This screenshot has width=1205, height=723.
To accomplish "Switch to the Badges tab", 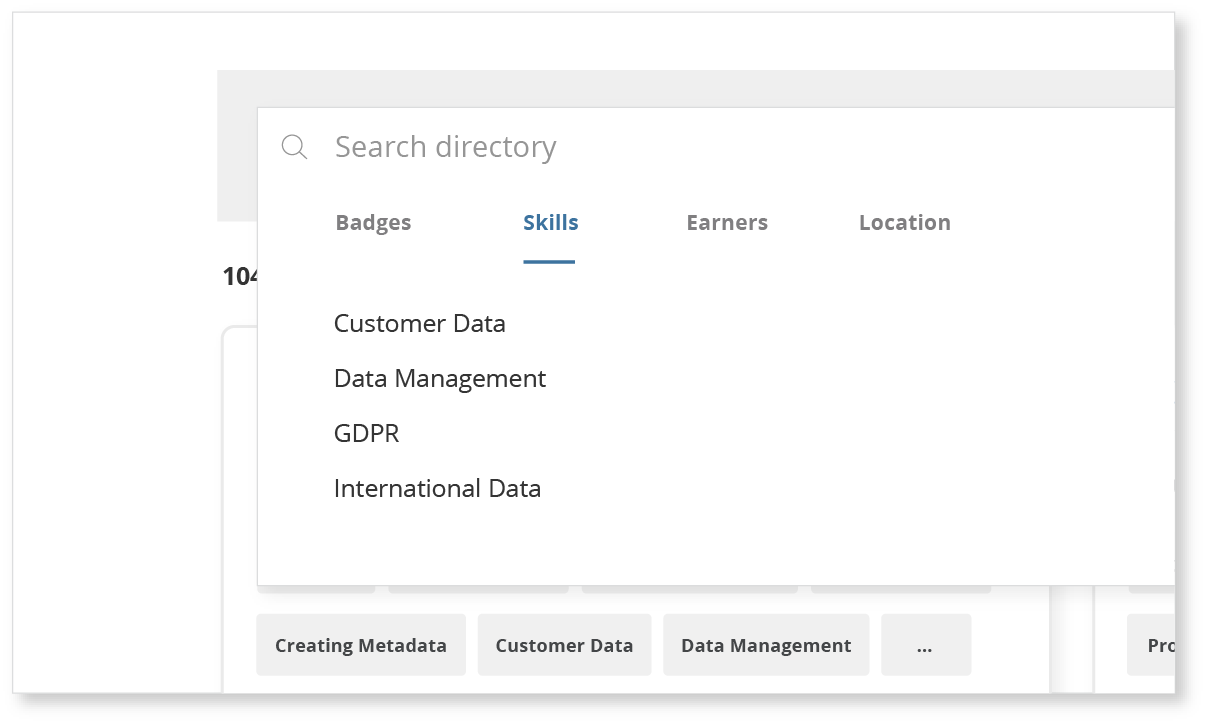I will (373, 223).
